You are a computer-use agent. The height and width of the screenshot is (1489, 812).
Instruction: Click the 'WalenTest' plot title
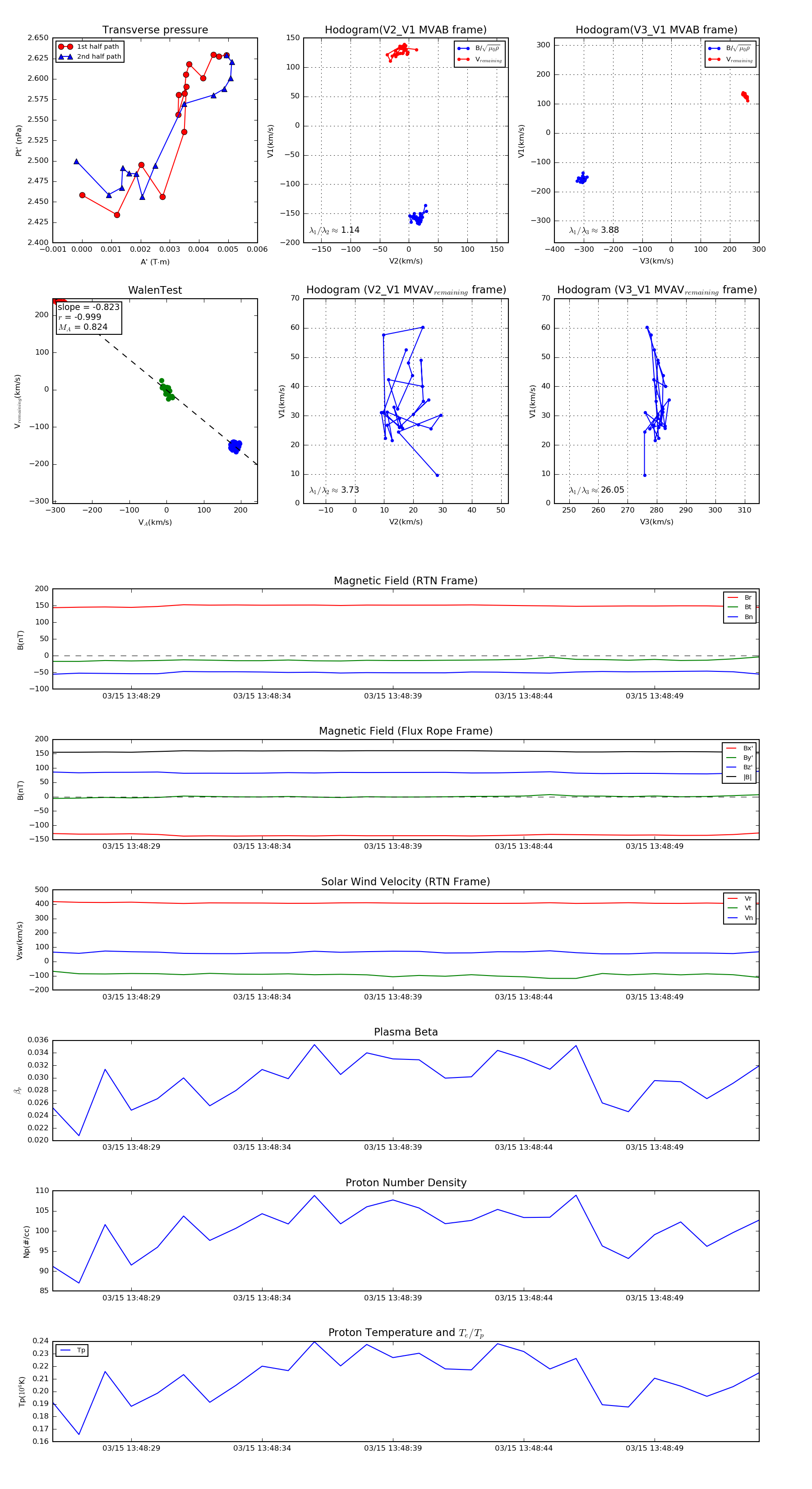[x=155, y=290]
